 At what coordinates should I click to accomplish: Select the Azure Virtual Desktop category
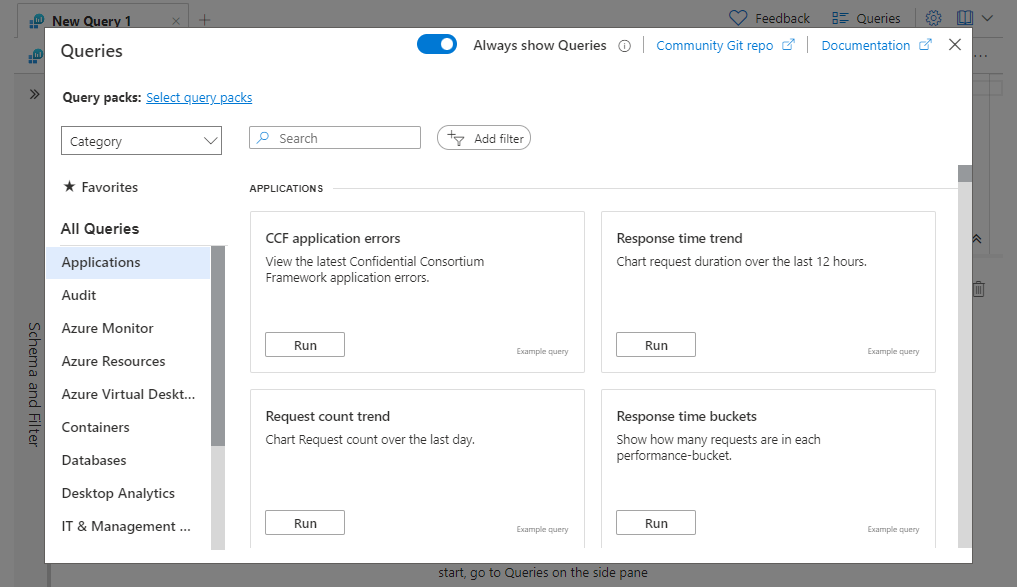(128, 394)
